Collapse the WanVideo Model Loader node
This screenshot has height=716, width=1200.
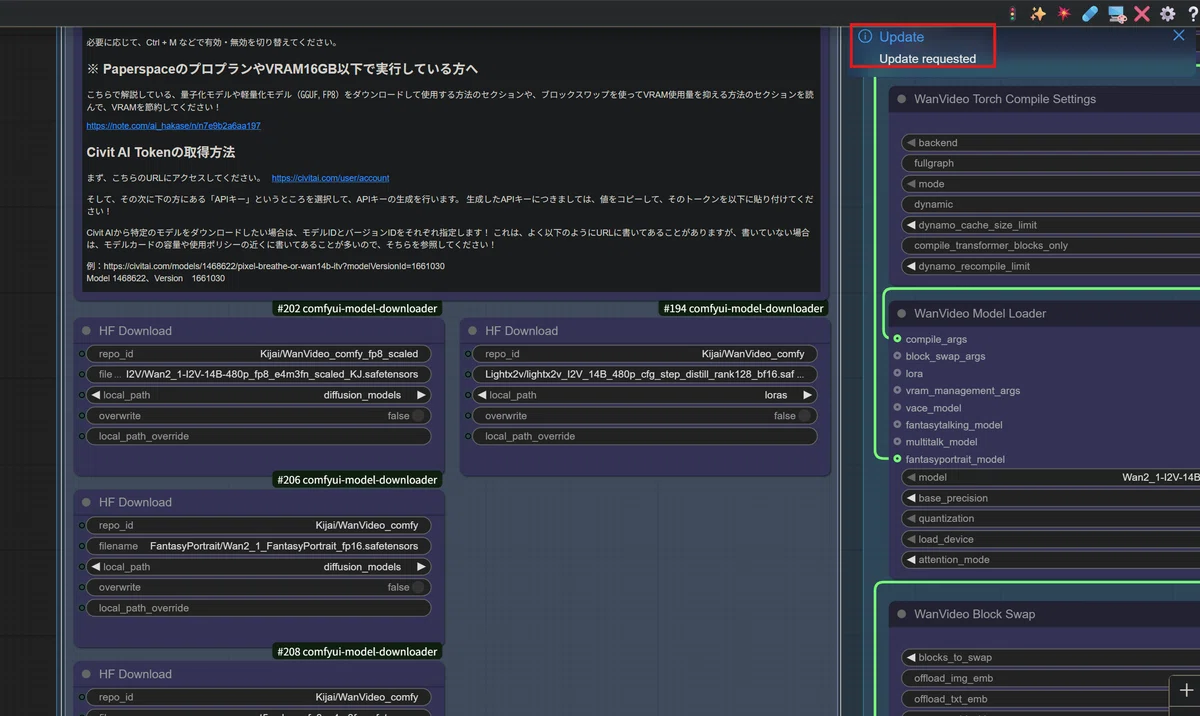[901, 313]
